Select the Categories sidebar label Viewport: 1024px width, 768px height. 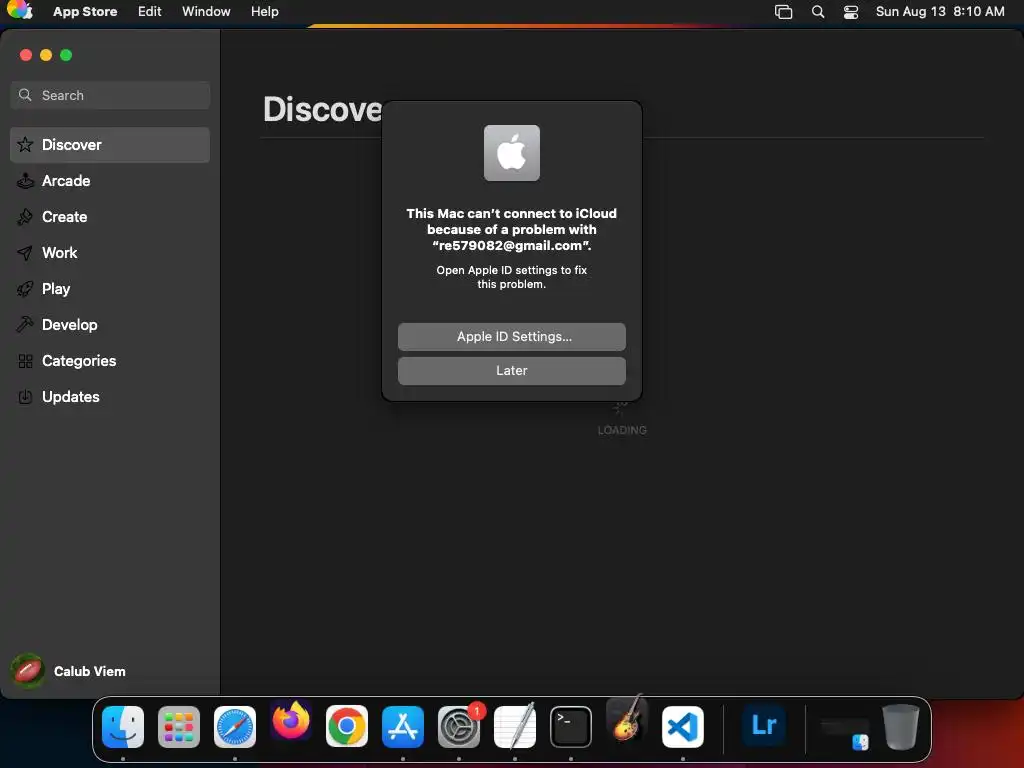point(79,361)
